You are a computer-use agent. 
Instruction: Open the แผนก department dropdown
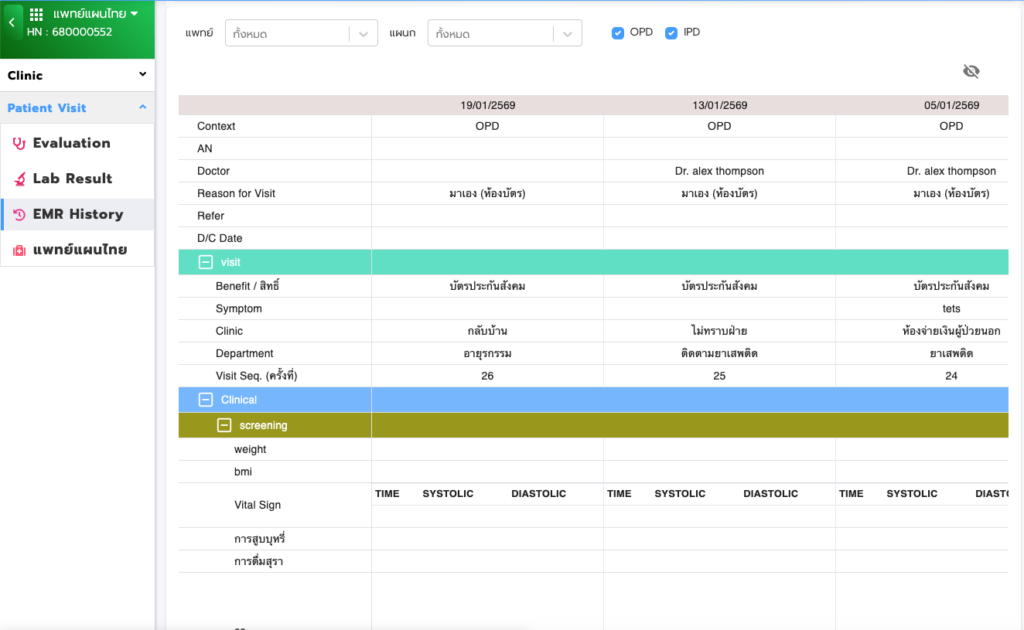pyautogui.click(x=504, y=34)
